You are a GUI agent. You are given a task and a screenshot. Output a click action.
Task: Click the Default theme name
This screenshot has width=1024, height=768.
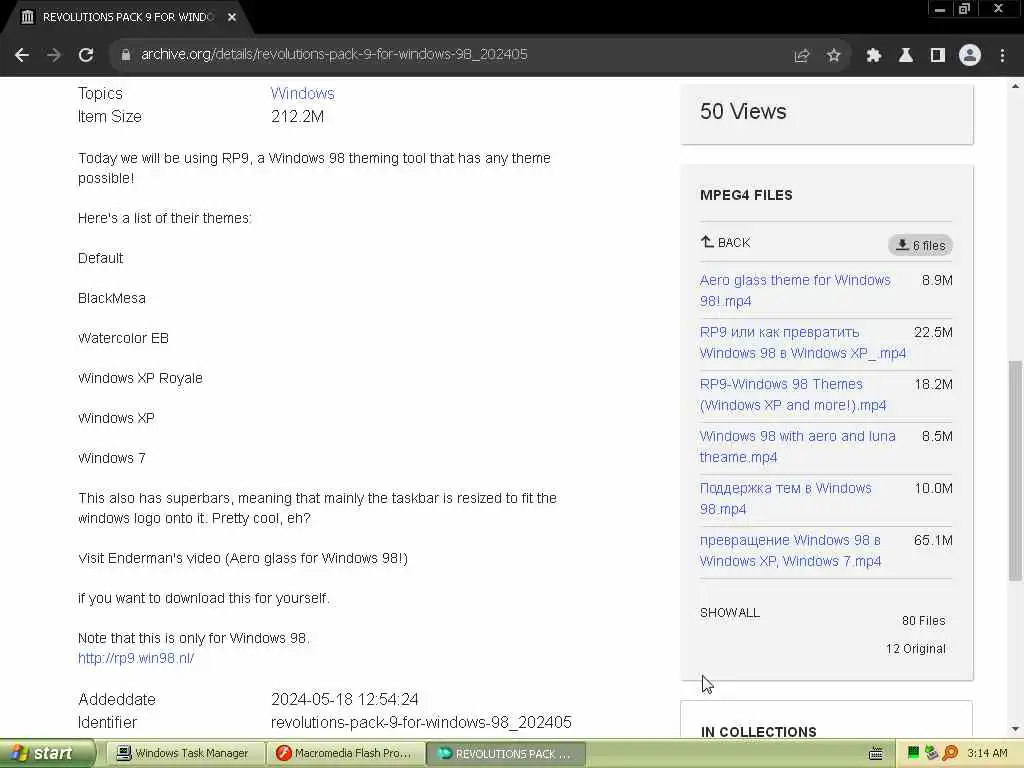[100, 258]
